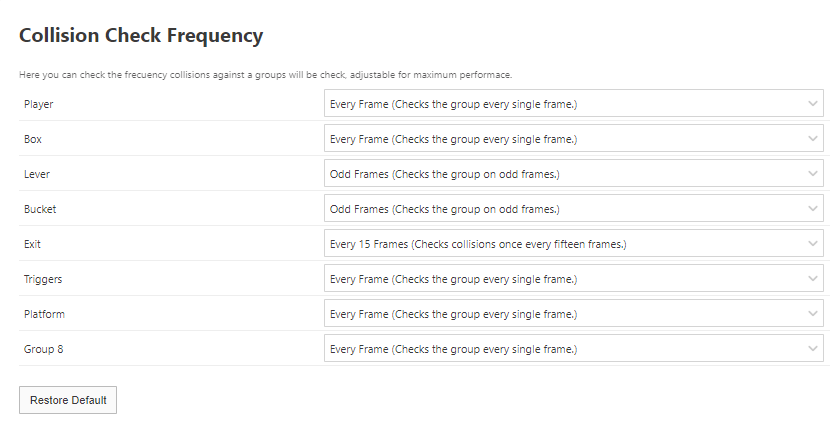Image resolution: width=830 pixels, height=423 pixels.
Task: Click the Exit group label
Action: point(33,244)
